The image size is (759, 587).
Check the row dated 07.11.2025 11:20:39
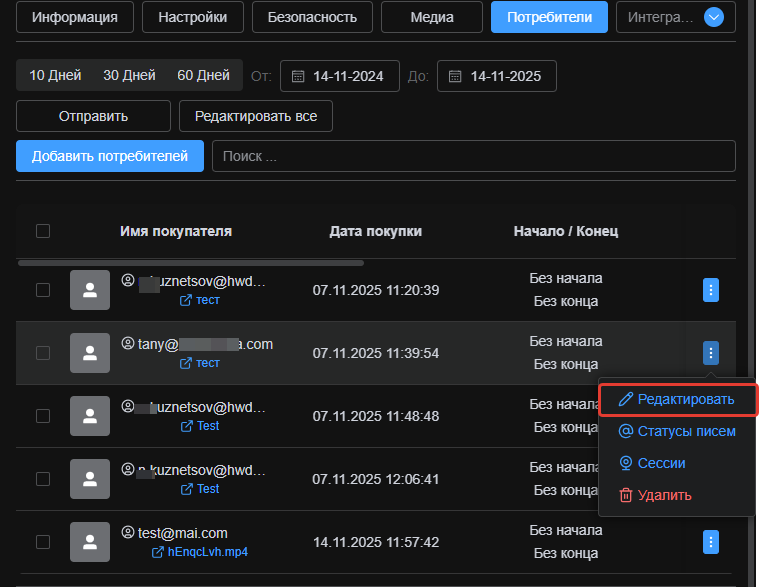point(43,290)
